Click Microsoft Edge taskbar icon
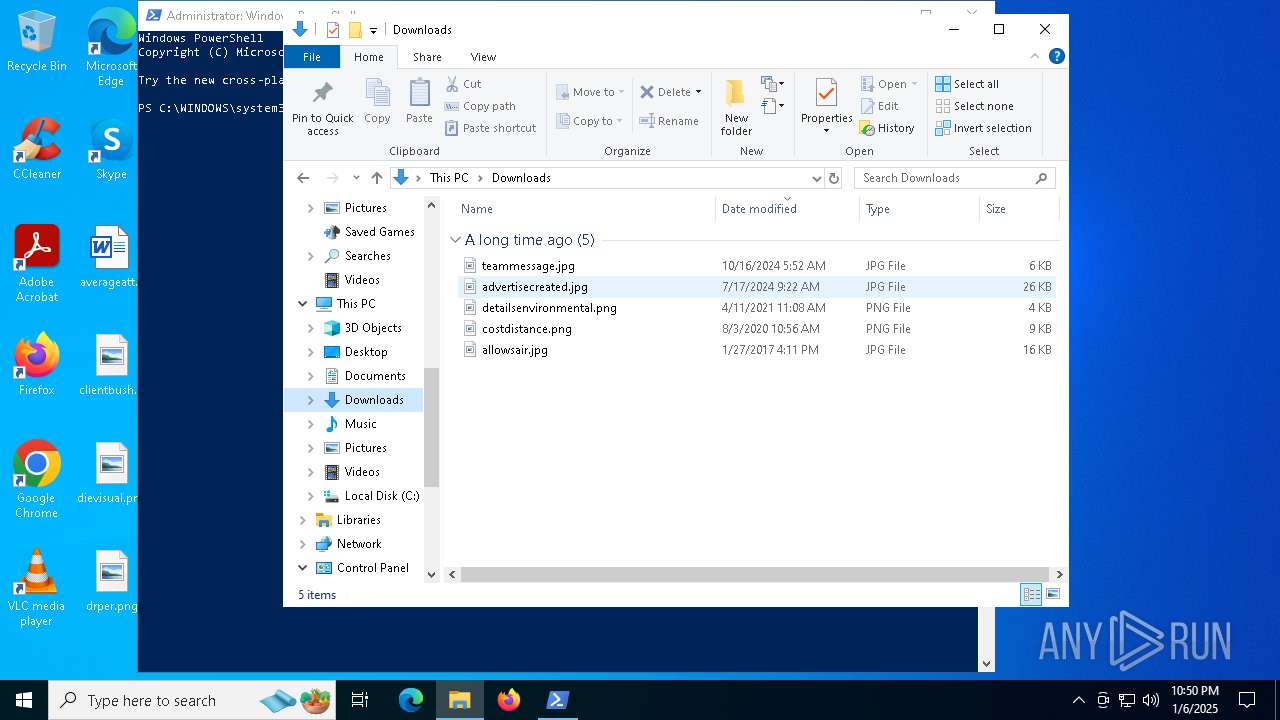 pyautogui.click(x=411, y=700)
